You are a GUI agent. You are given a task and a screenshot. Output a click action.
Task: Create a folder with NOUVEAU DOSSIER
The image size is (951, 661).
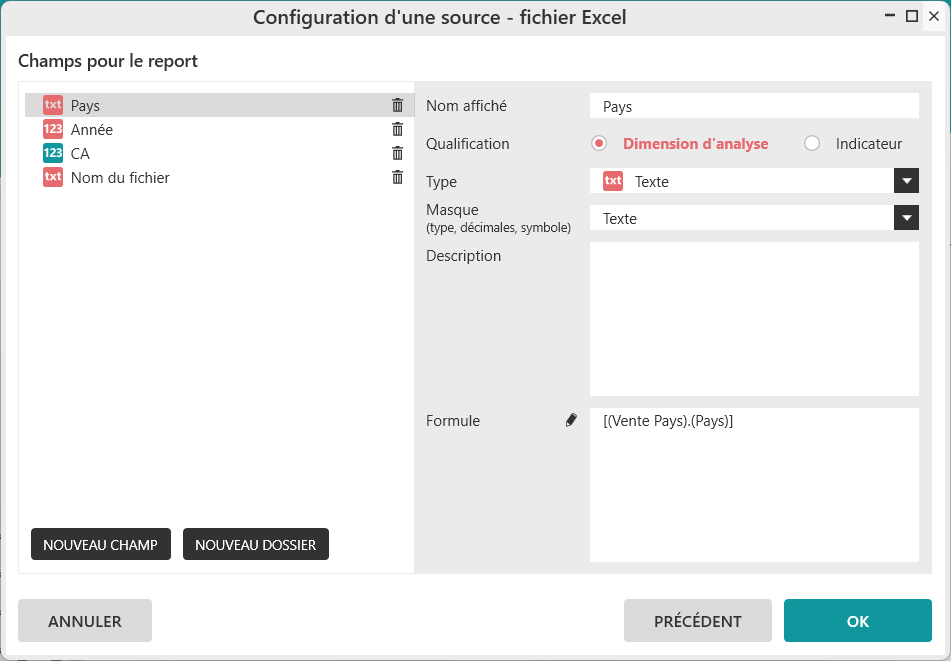pos(255,545)
